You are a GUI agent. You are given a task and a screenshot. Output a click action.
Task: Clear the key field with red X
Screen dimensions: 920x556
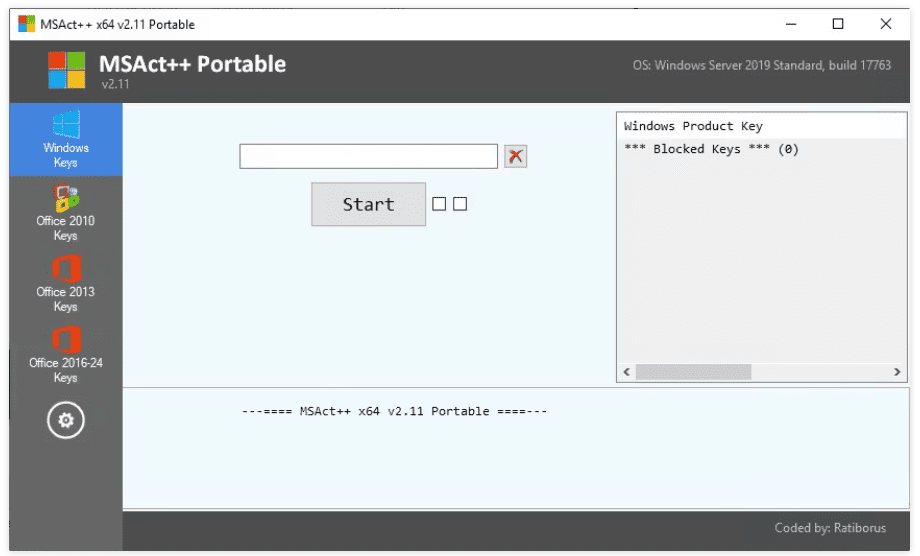point(515,157)
